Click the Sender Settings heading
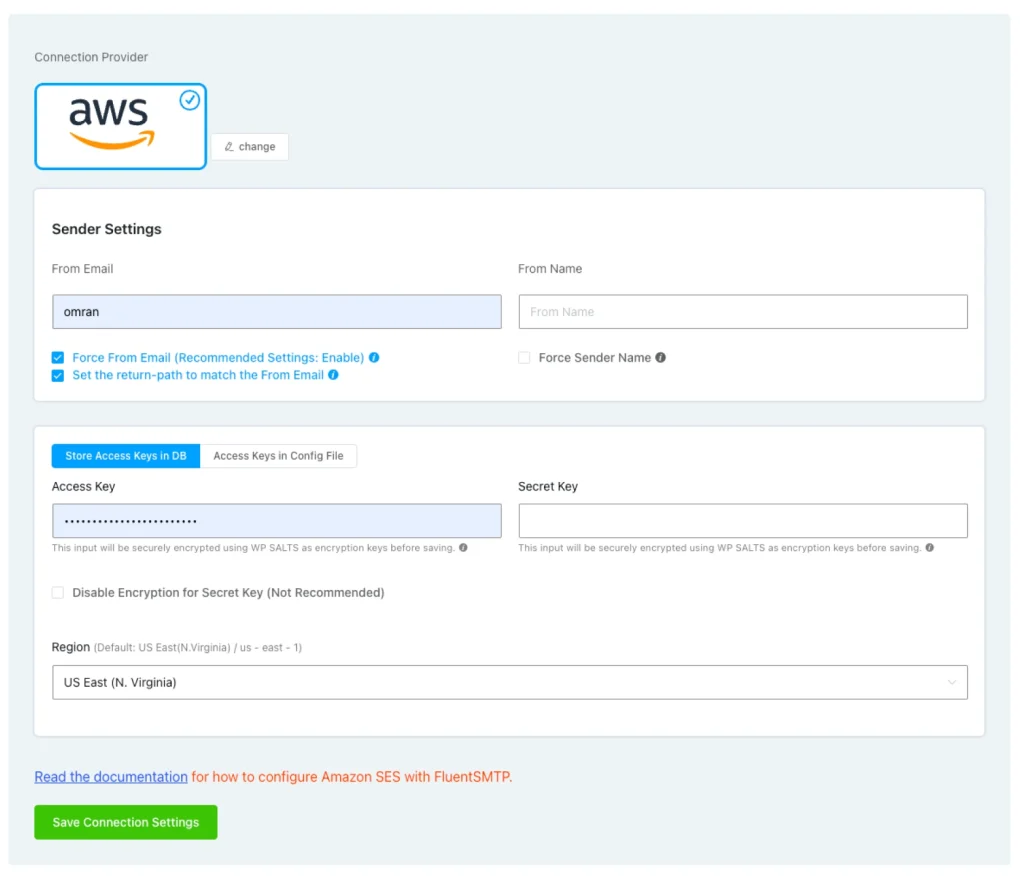Screen dimensions: 1024x881 106,229
